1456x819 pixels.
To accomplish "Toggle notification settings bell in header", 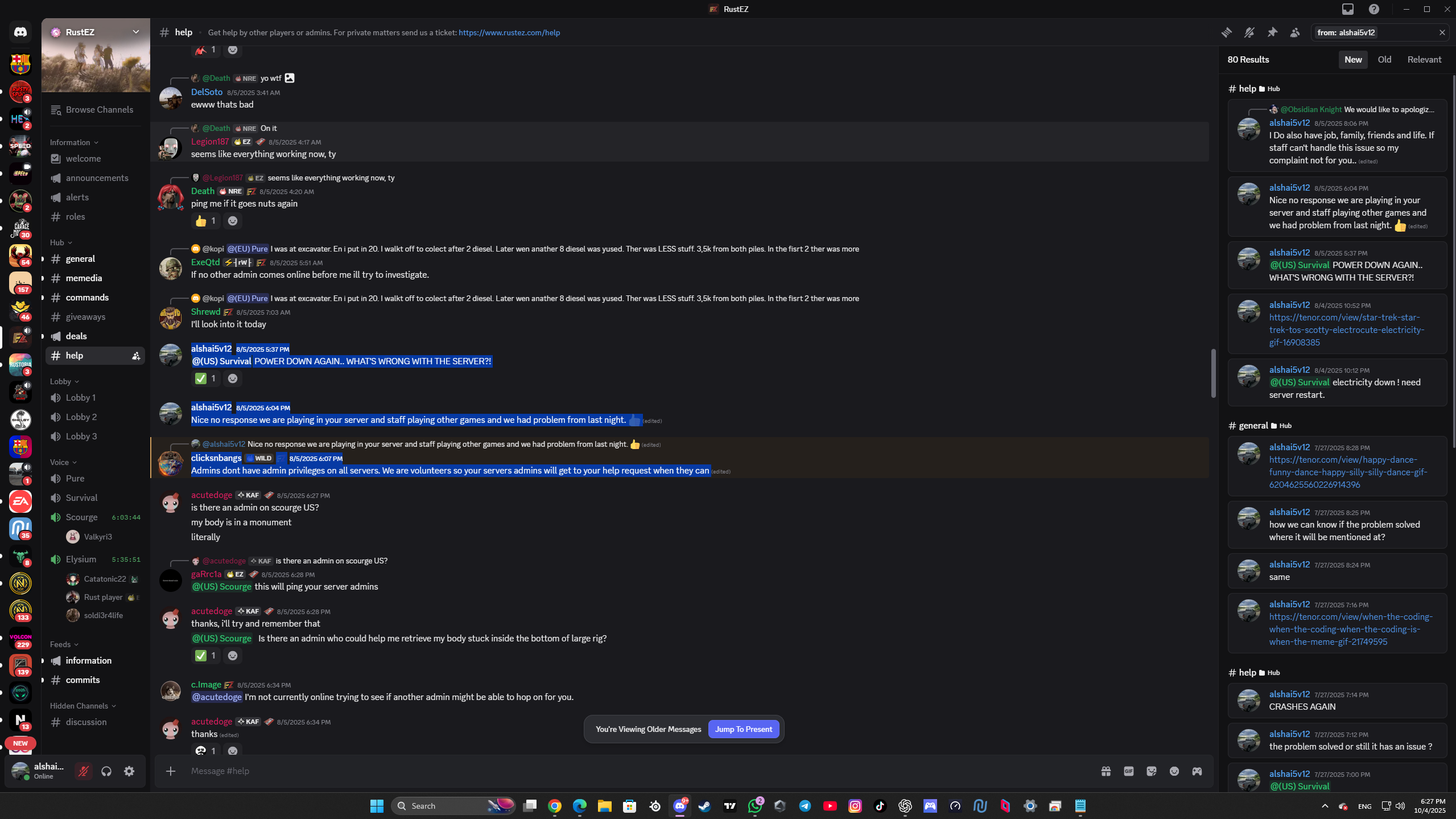I will [x=1249, y=32].
